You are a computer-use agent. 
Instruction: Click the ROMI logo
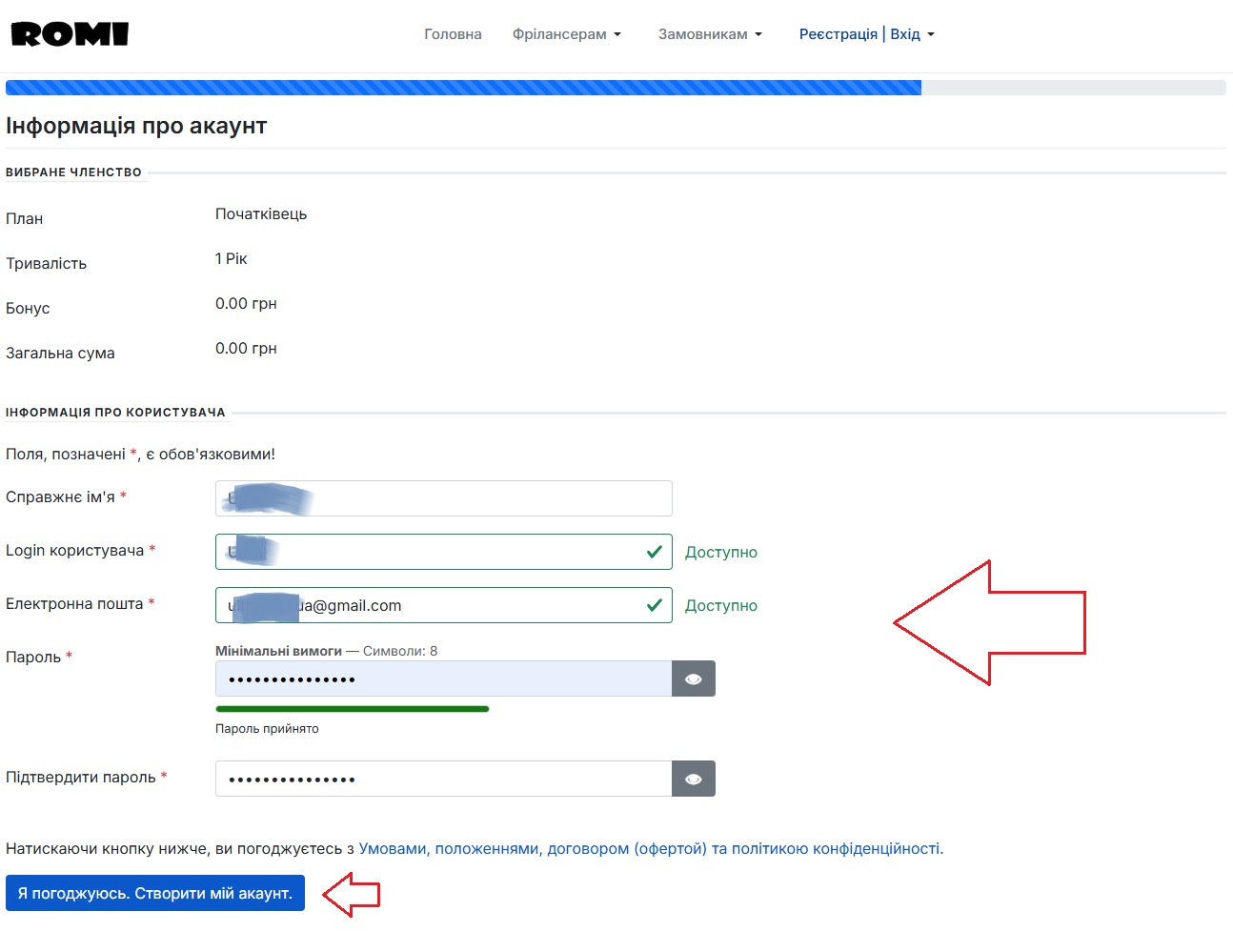[x=70, y=34]
